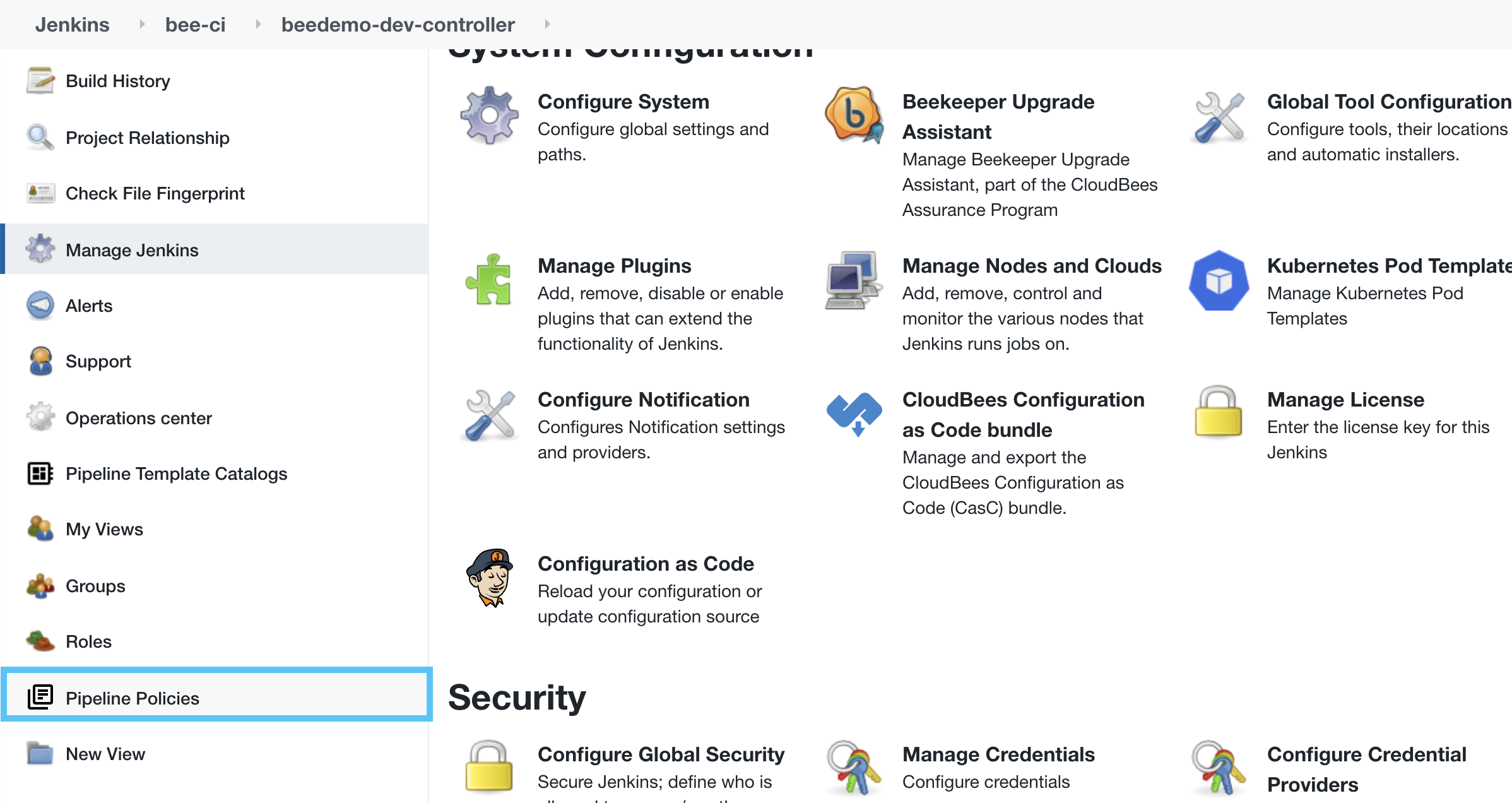The width and height of the screenshot is (1512, 803).
Task: Click the Manage Credentials keys icon
Action: pyautogui.click(x=854, y=767)
